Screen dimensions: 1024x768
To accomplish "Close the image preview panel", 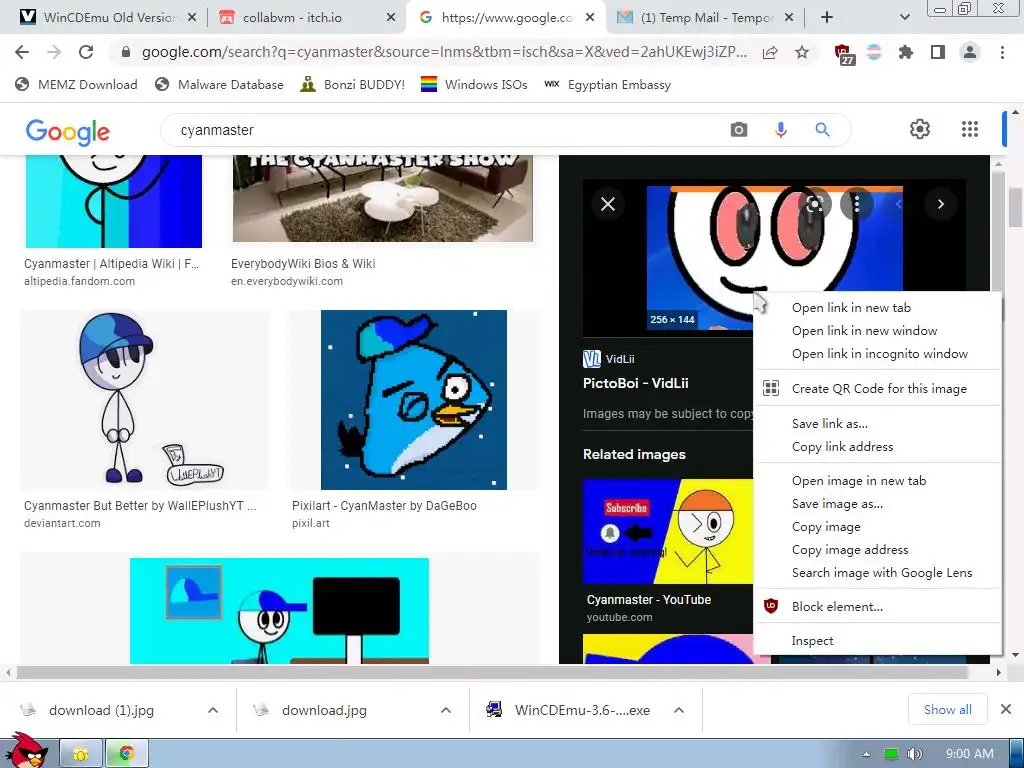I will pyautogui.click(x=608, y=204).
